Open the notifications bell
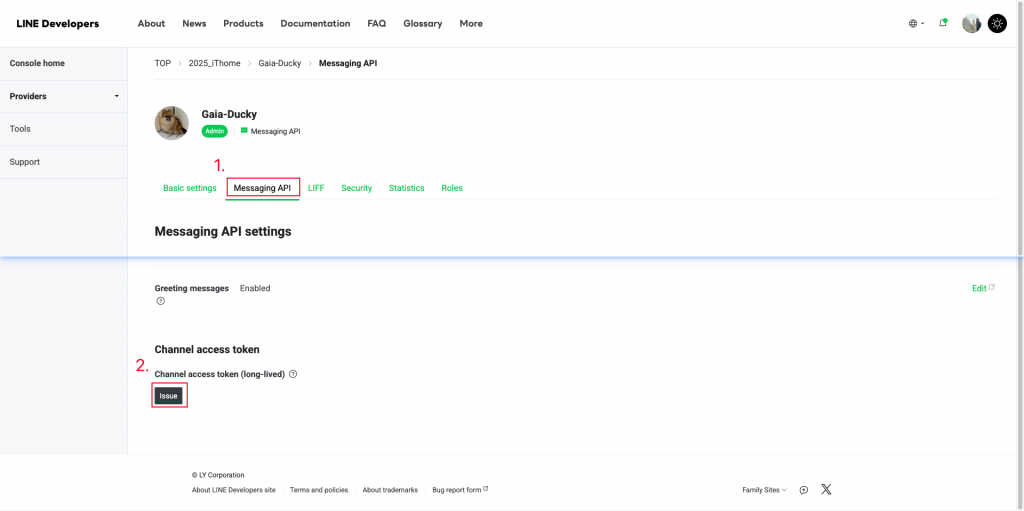 click(943, 23)
